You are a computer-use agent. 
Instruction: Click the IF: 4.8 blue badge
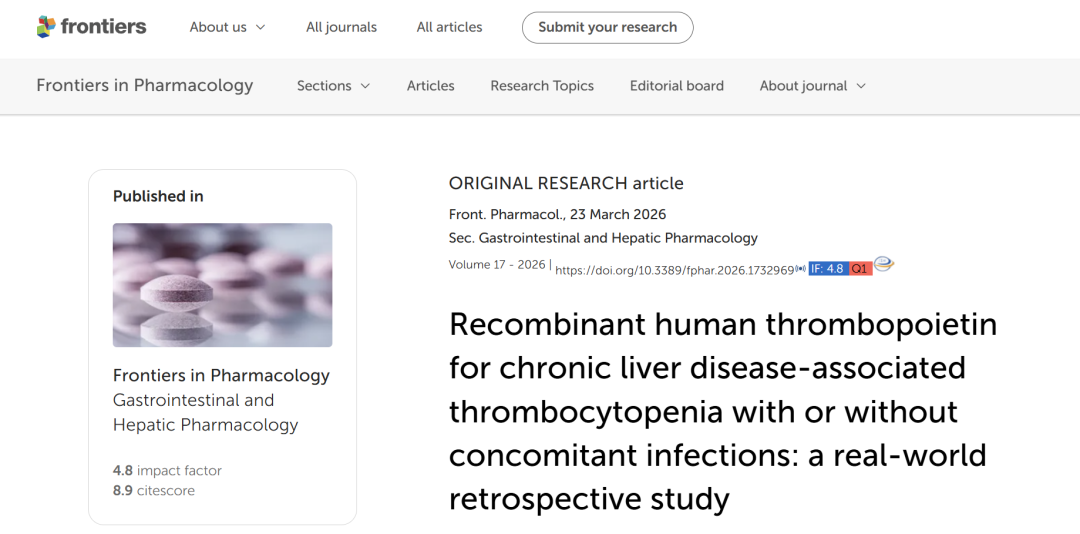click(x=828, y=269)
